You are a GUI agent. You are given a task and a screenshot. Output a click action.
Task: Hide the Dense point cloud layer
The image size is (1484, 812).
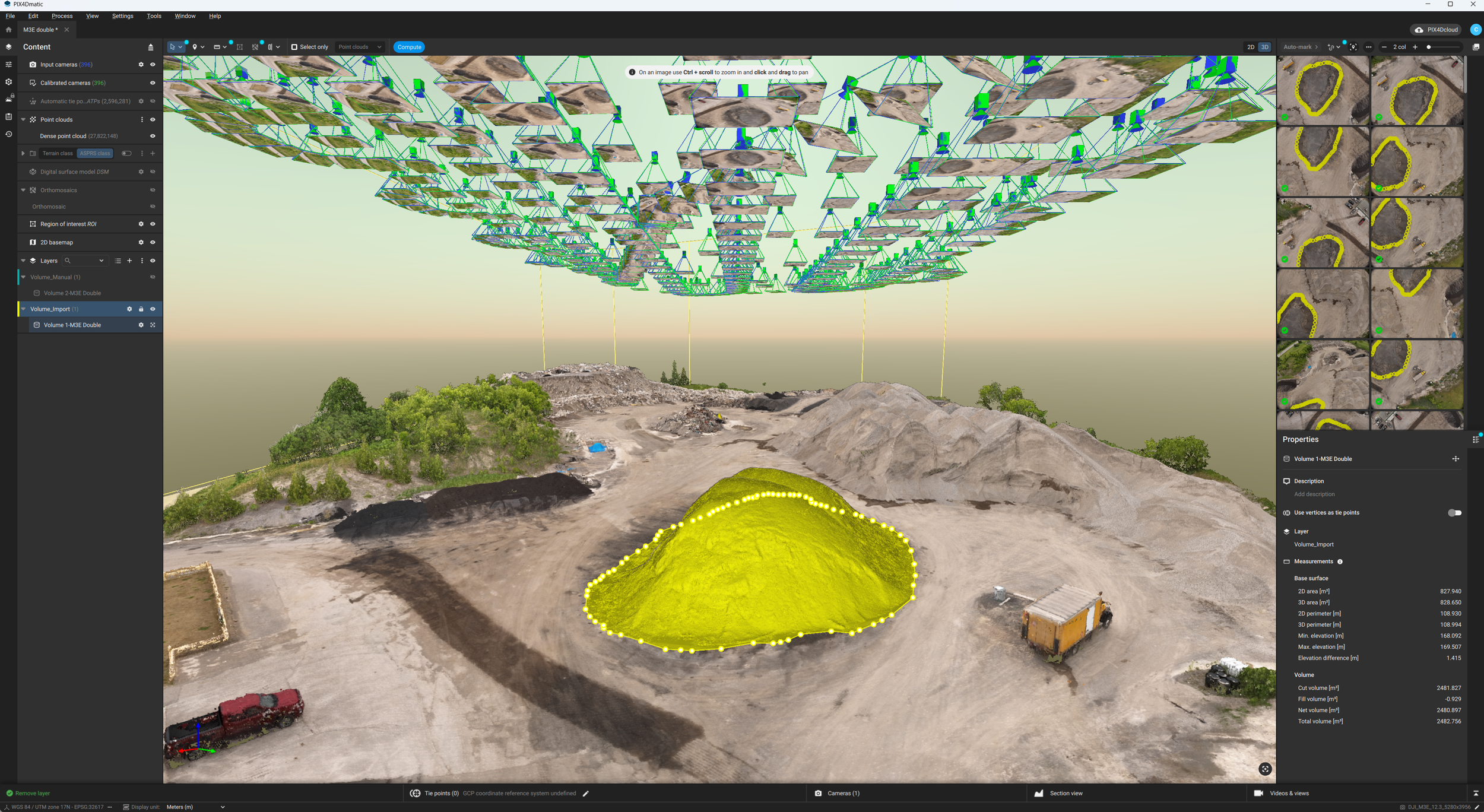(153, 136)
